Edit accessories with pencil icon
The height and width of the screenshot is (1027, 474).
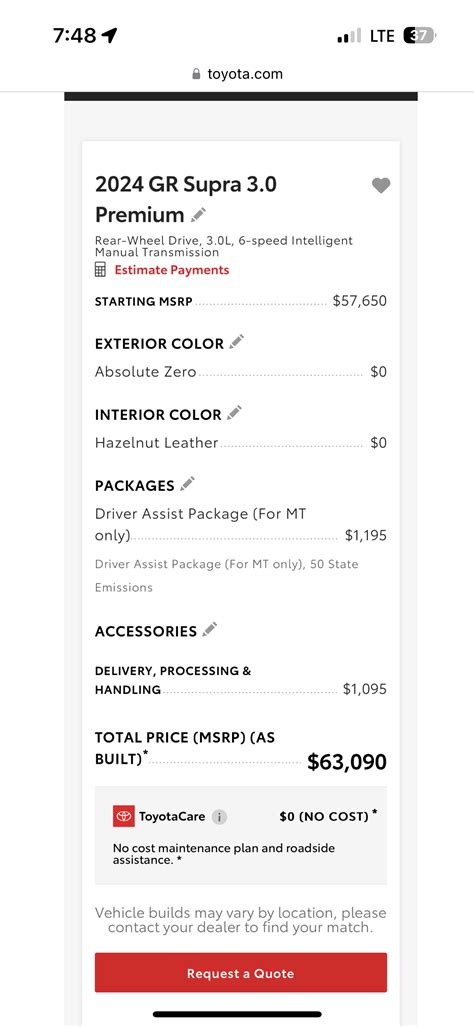[210, 629]
